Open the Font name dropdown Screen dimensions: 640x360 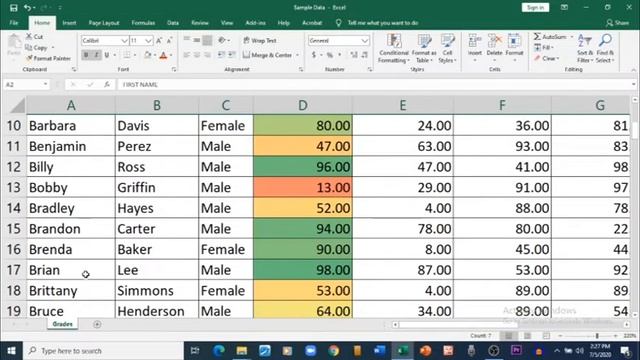(x=124, y=40)
